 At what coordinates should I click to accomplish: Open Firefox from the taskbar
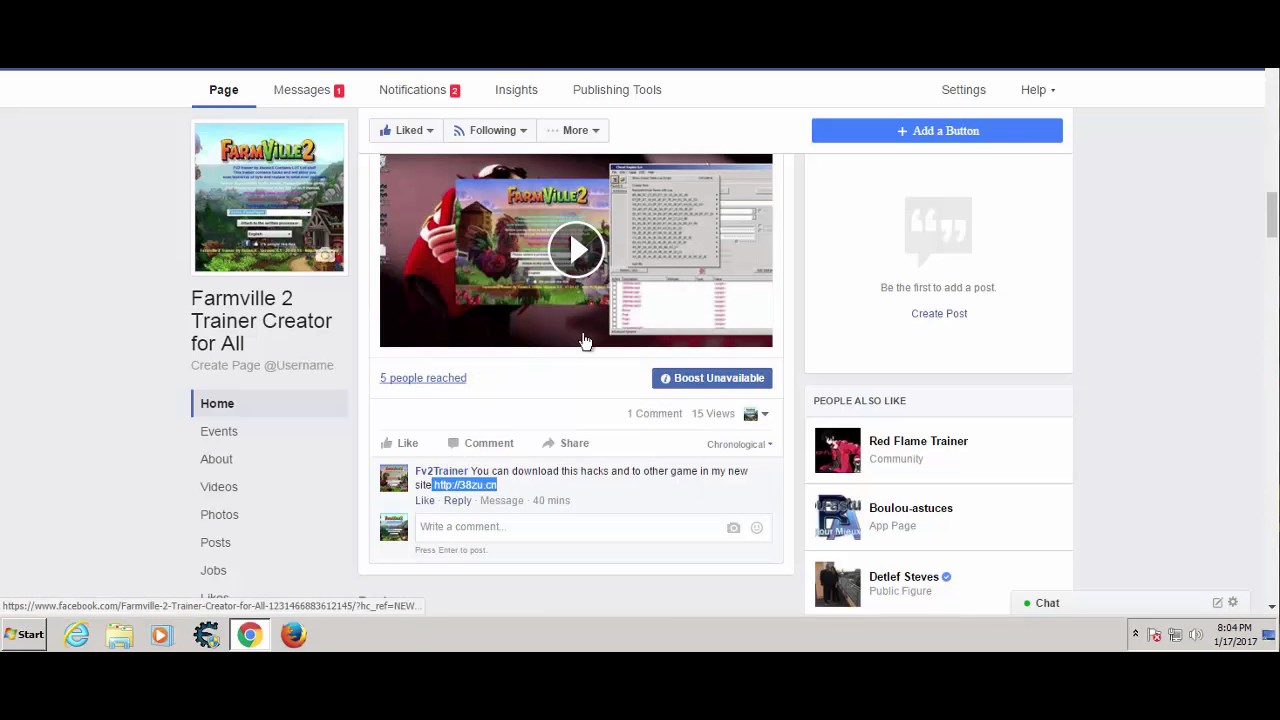pyautogui.click(x=293, y=635)
